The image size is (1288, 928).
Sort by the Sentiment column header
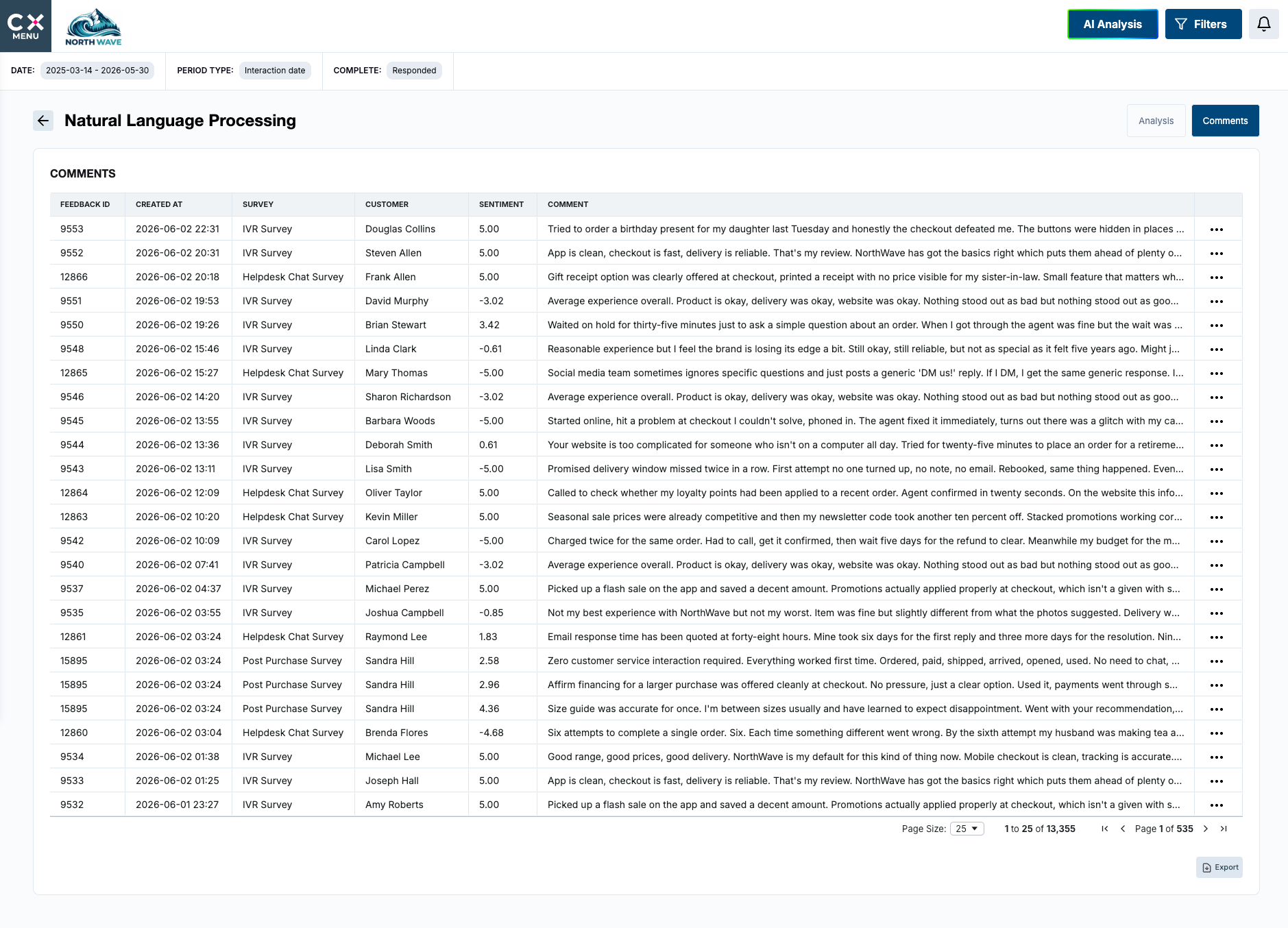click(501, 204)
